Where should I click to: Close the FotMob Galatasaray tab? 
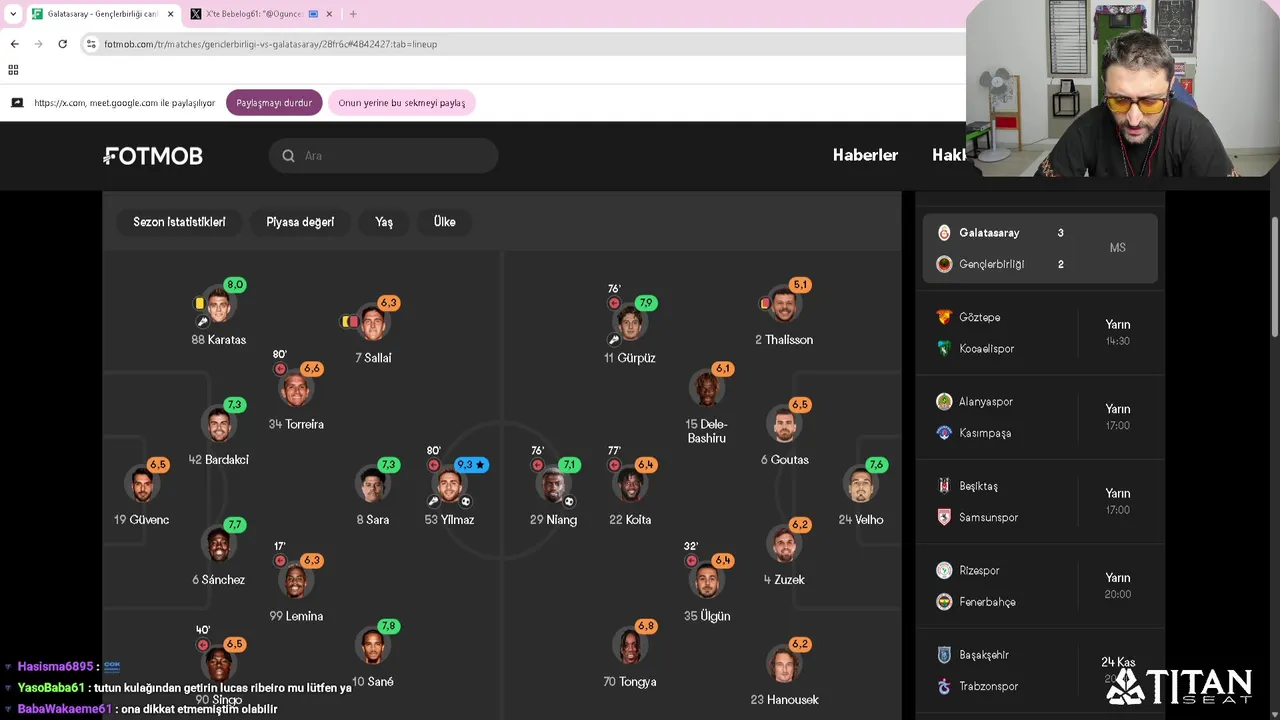tap(171, 14)
